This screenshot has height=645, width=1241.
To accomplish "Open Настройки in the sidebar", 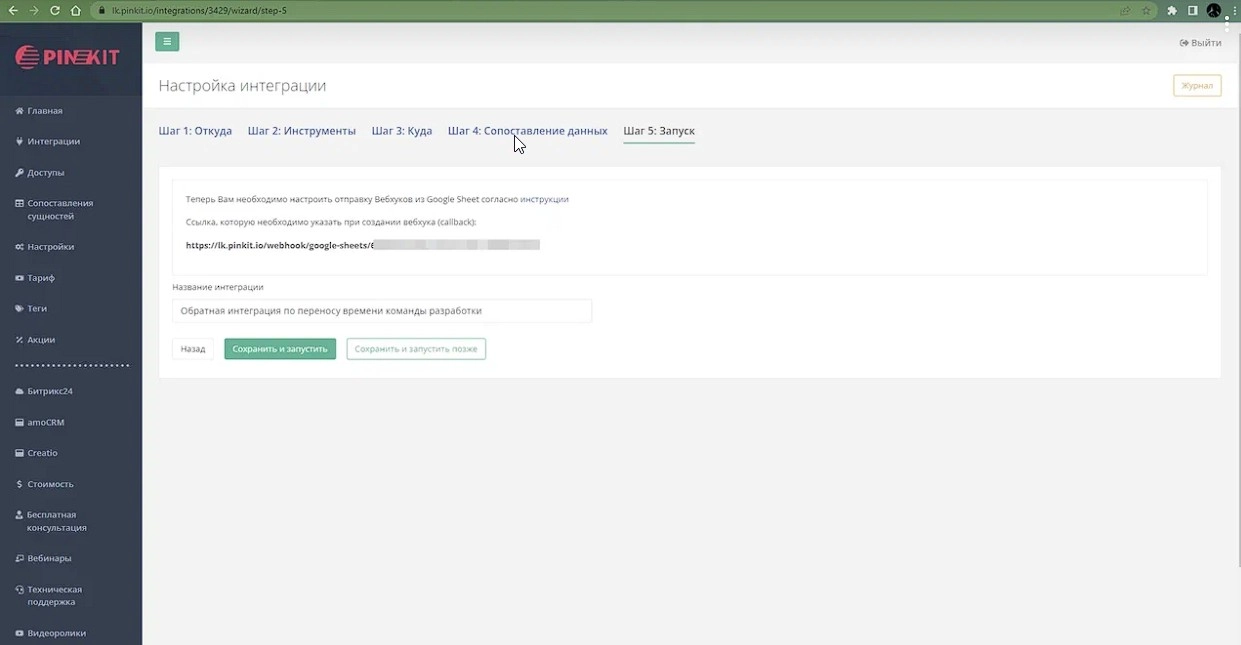I will click(x=50, y=247).
